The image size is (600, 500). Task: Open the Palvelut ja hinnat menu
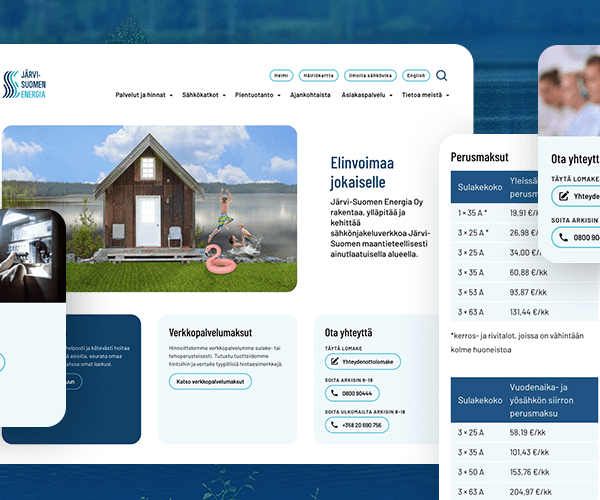[x=140, y=95]
